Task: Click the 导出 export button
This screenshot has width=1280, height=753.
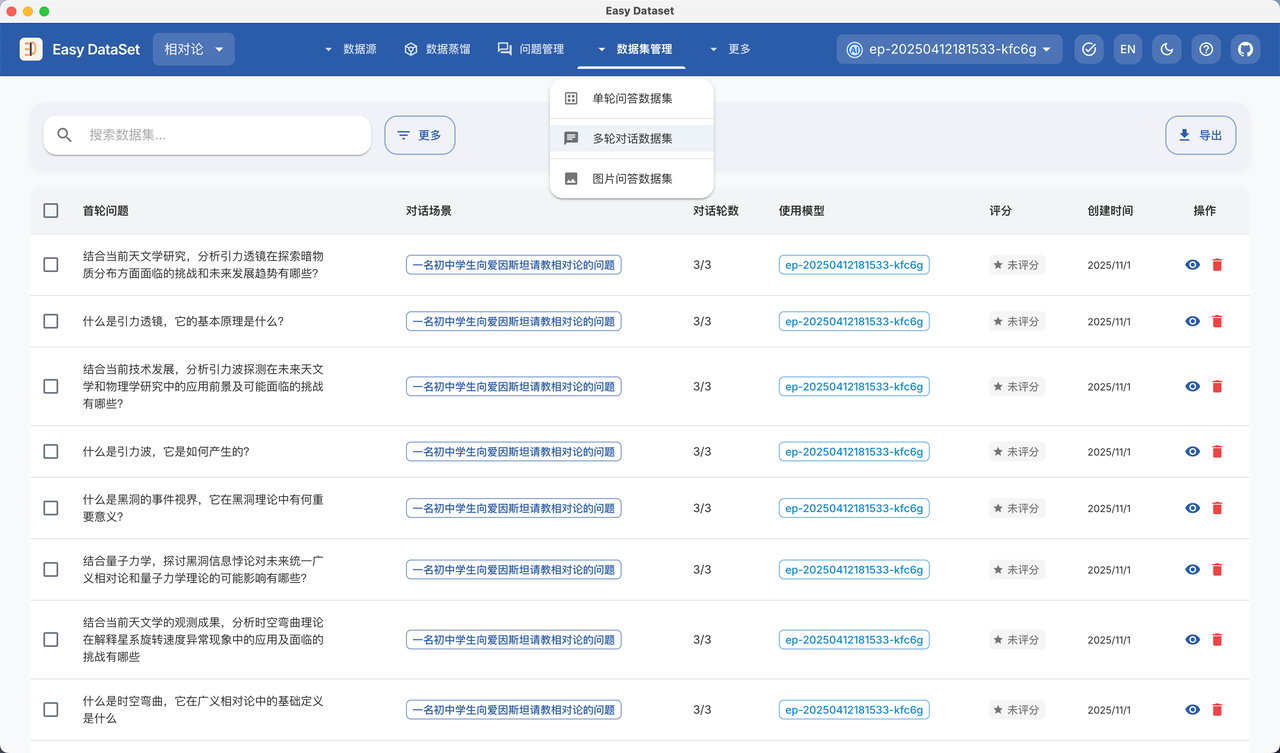Action: (1201, 135)
